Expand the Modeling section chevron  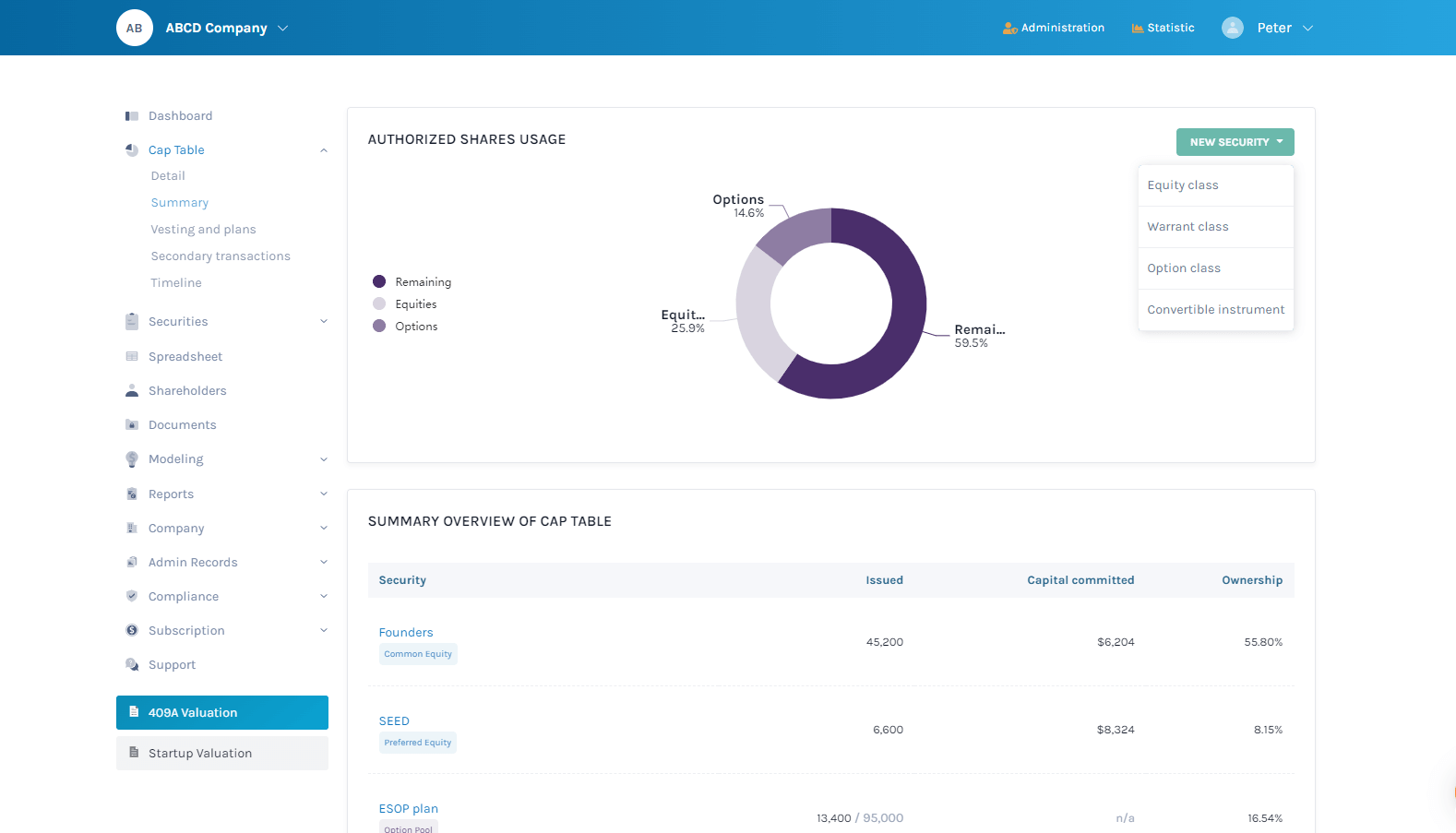[324, 459]
